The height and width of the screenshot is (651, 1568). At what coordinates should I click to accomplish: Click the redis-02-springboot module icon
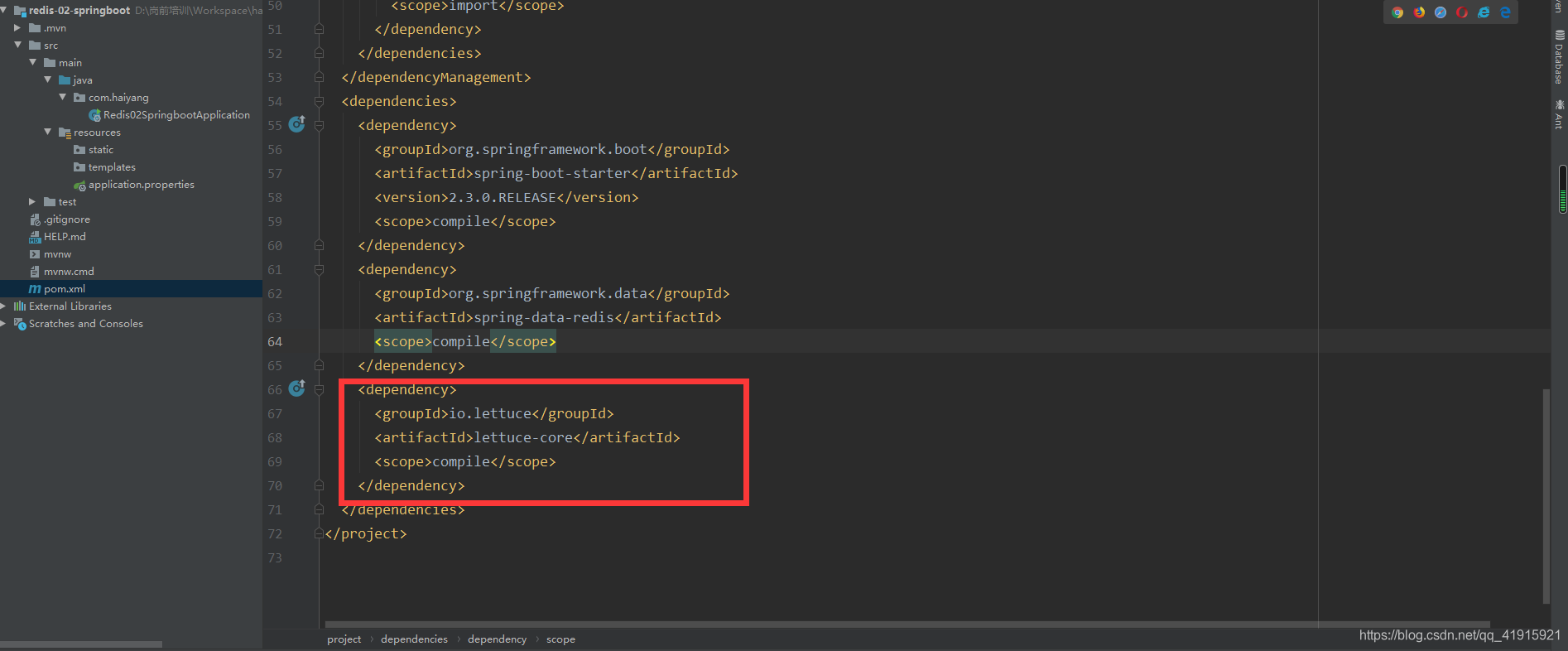(20, 11)
